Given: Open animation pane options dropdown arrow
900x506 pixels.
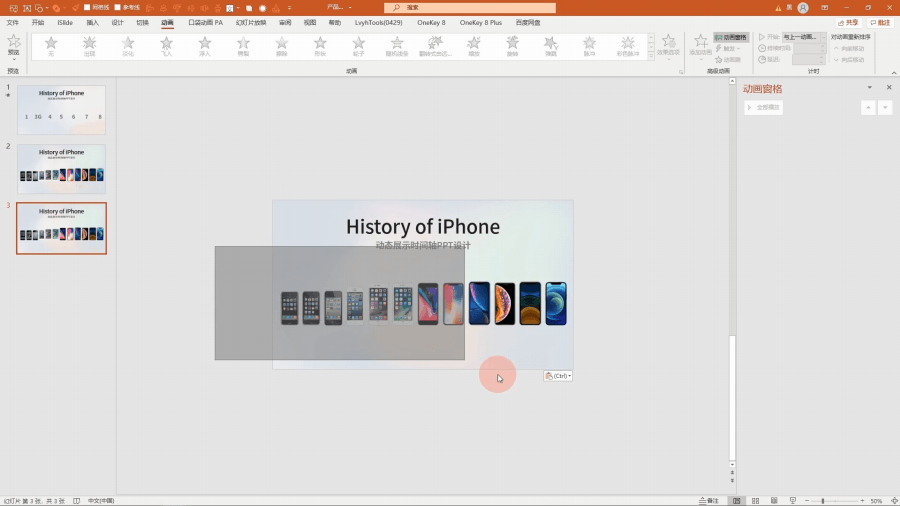Looking at the screenshot, I should 870,87.
